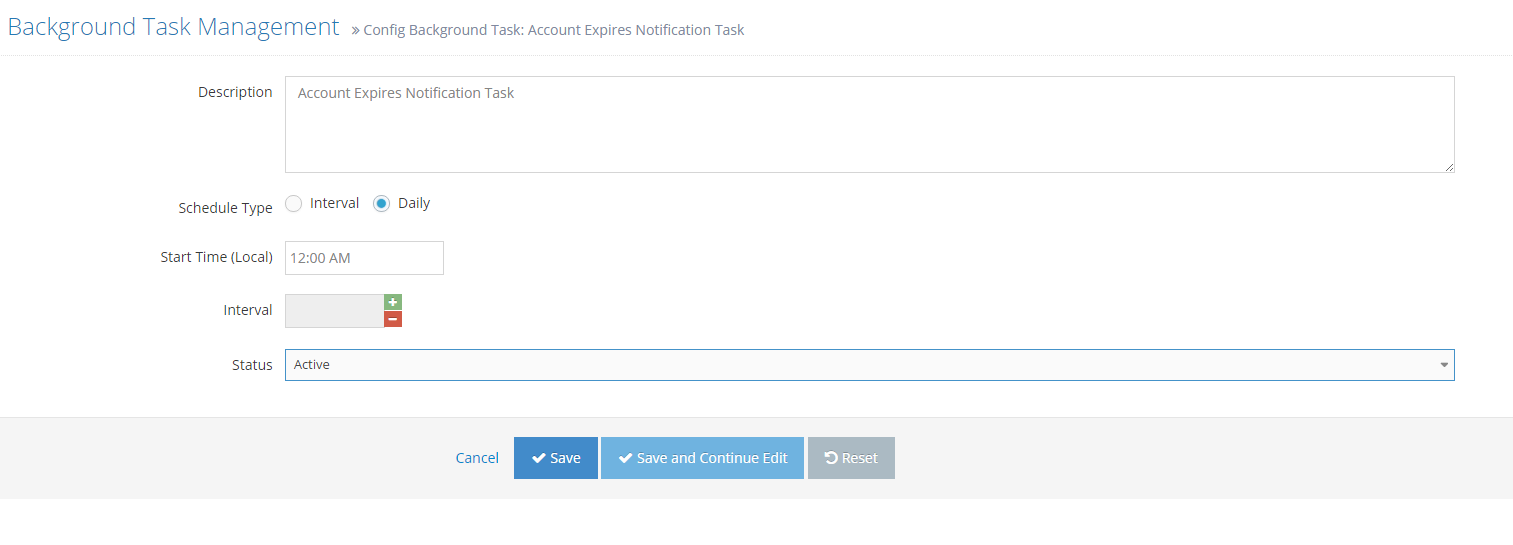Click the Start Time field showing 12:00 AM

click(364, 258)
